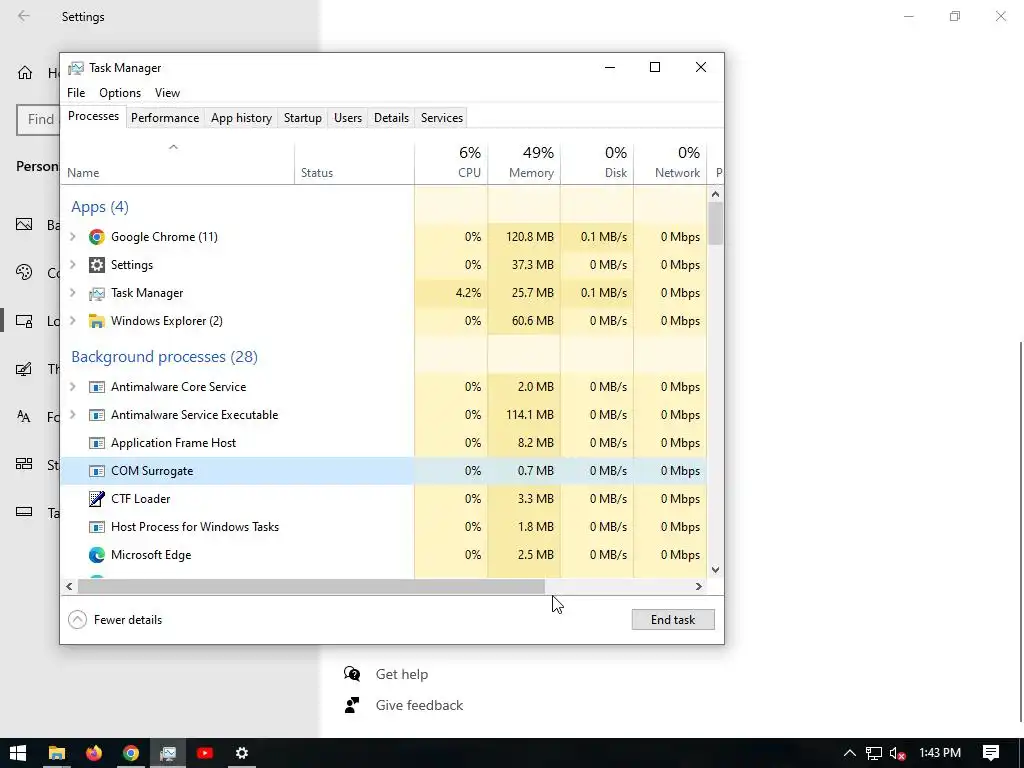The width and height of the screenshot is (1024, 768).
Task: Sort processes by Memory column
Action: point(524,163)
